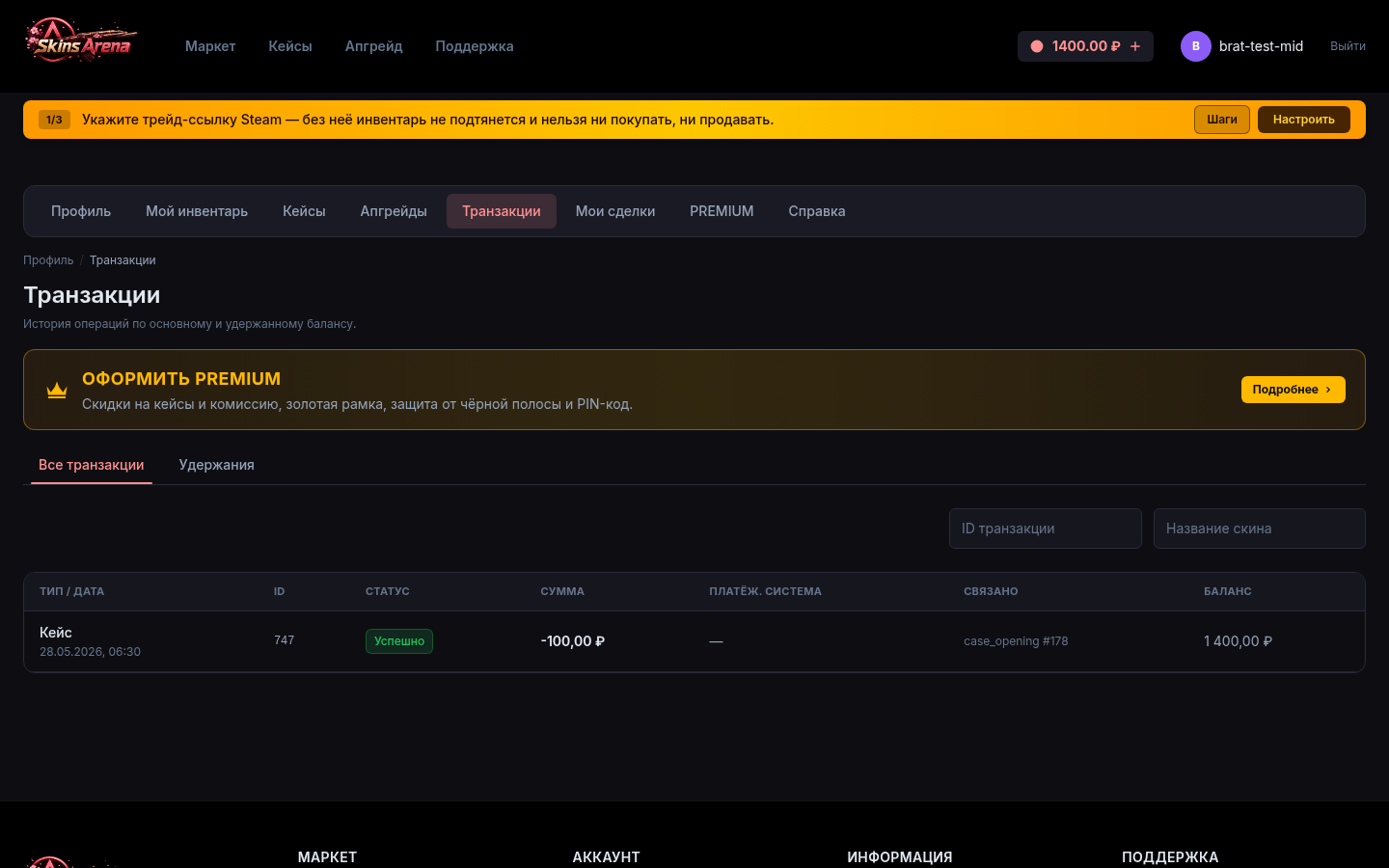Click the crown icon in premium banner
This screenshot has width=1389, height=868.
coord(57,390)
